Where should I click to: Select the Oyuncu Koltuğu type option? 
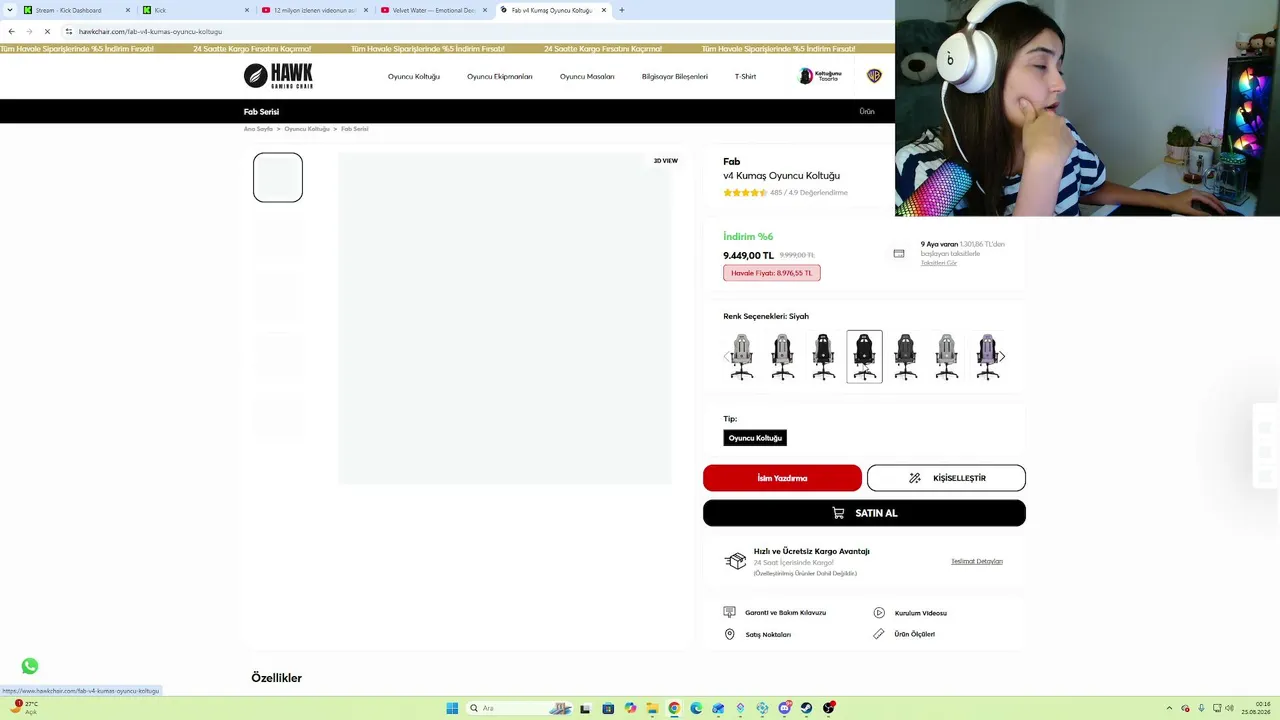pyautogui.click(x=755, y=438)
